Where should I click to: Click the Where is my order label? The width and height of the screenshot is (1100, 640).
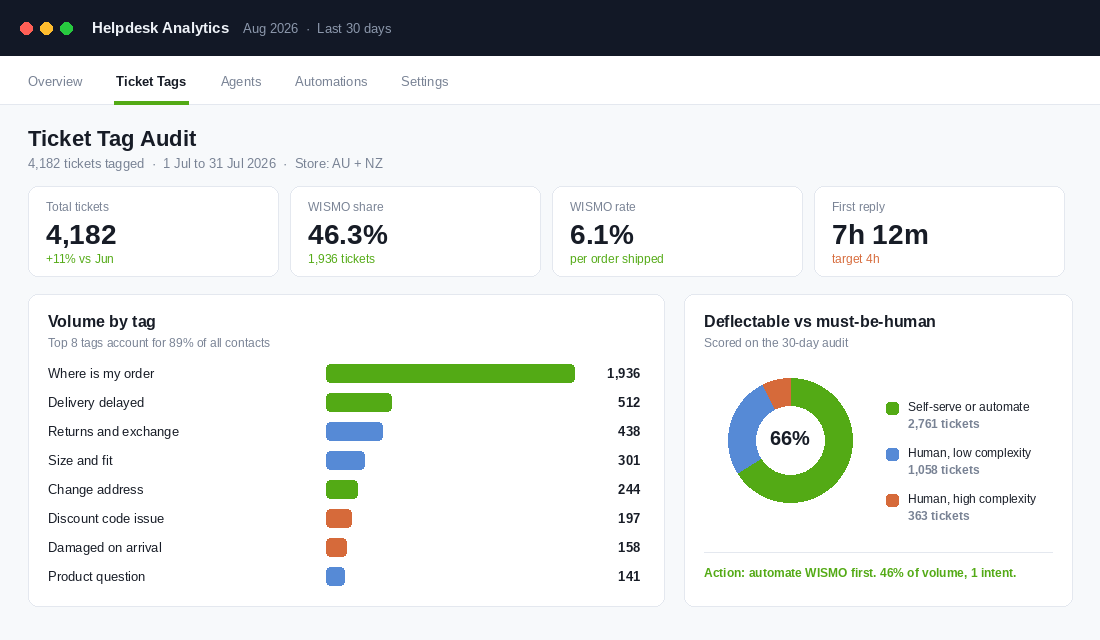(101, 373)
